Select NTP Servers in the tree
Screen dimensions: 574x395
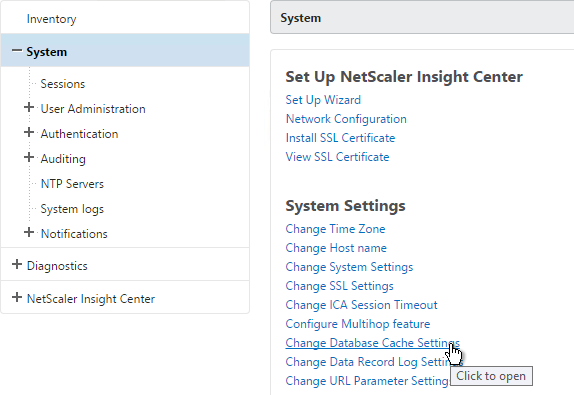coord(72,184)
